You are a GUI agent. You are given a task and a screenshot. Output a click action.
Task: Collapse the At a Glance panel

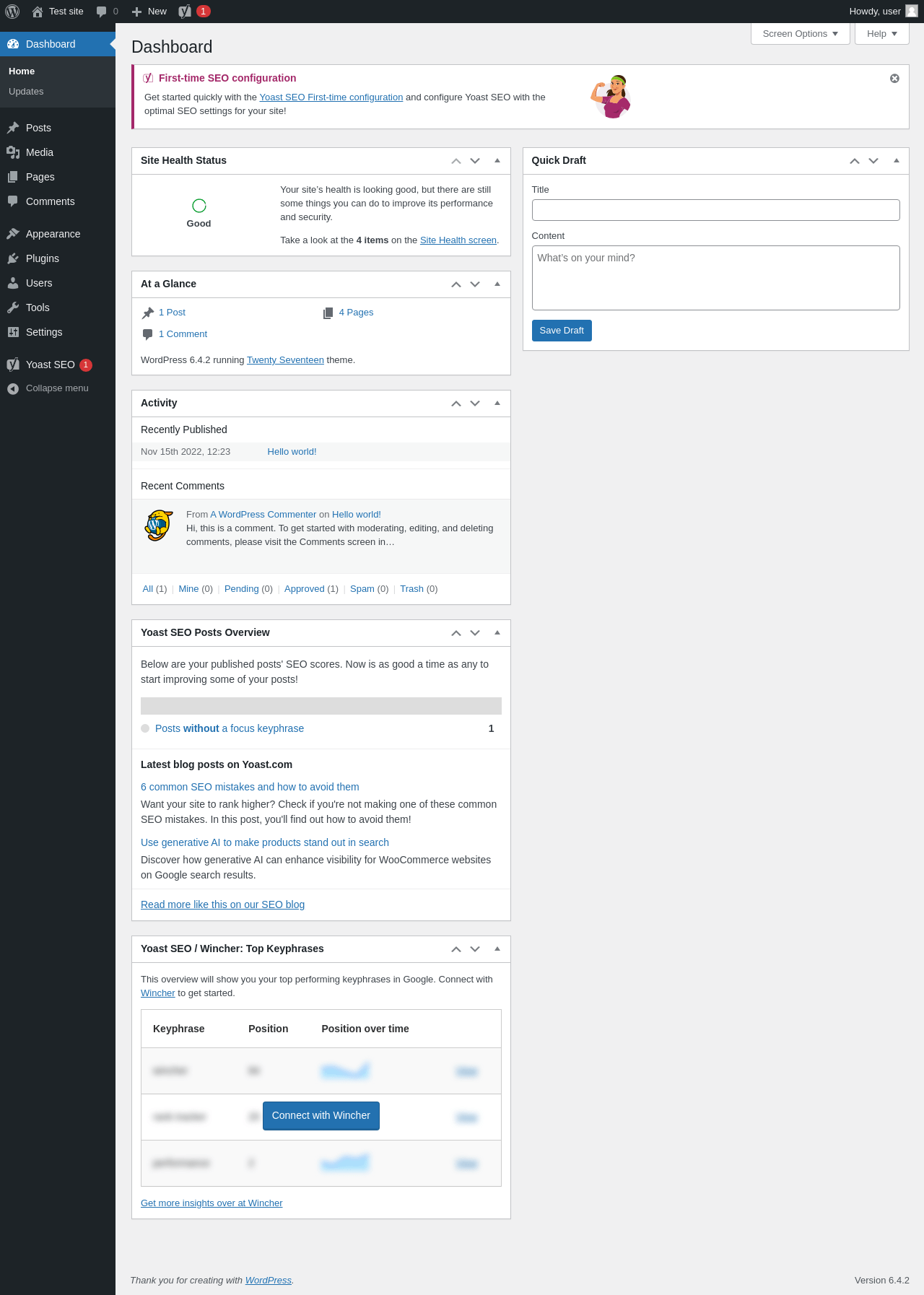[497, 284]
